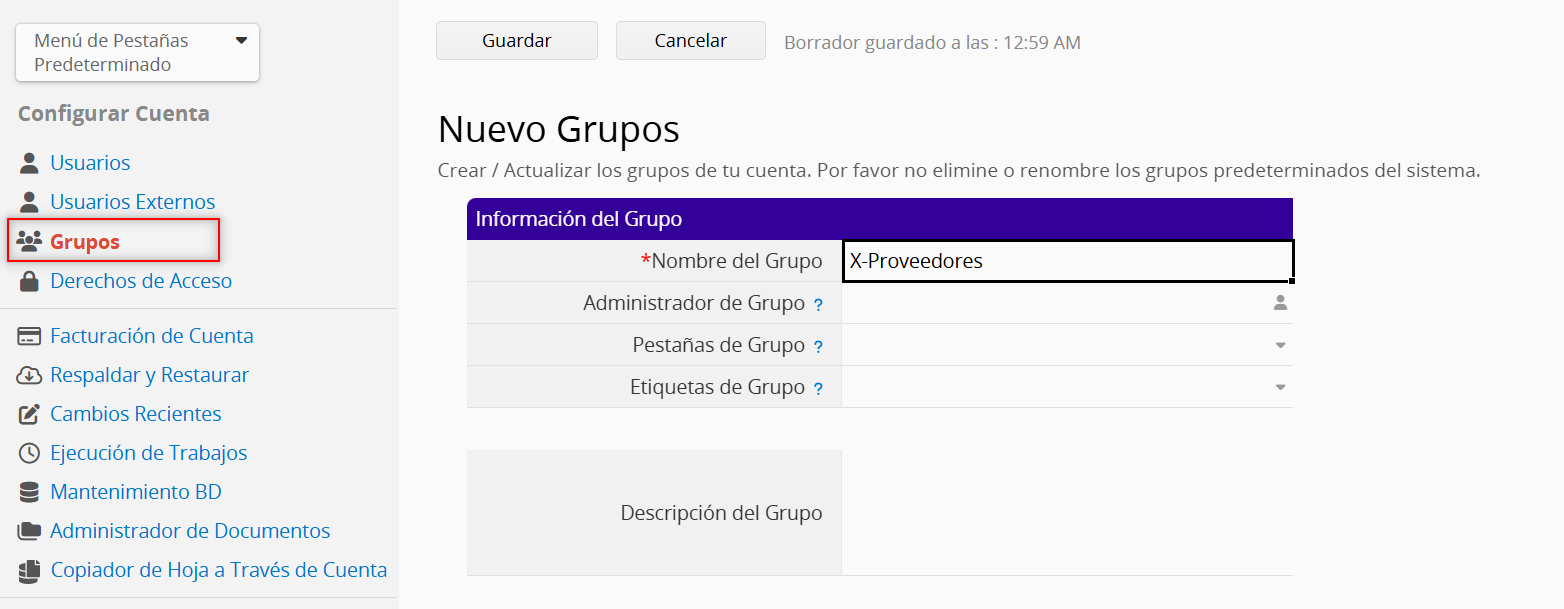Screen dimensions: 1564x609
Task: Click the user picker icon in Administrador de Grupo
Action: point(1280,303)
